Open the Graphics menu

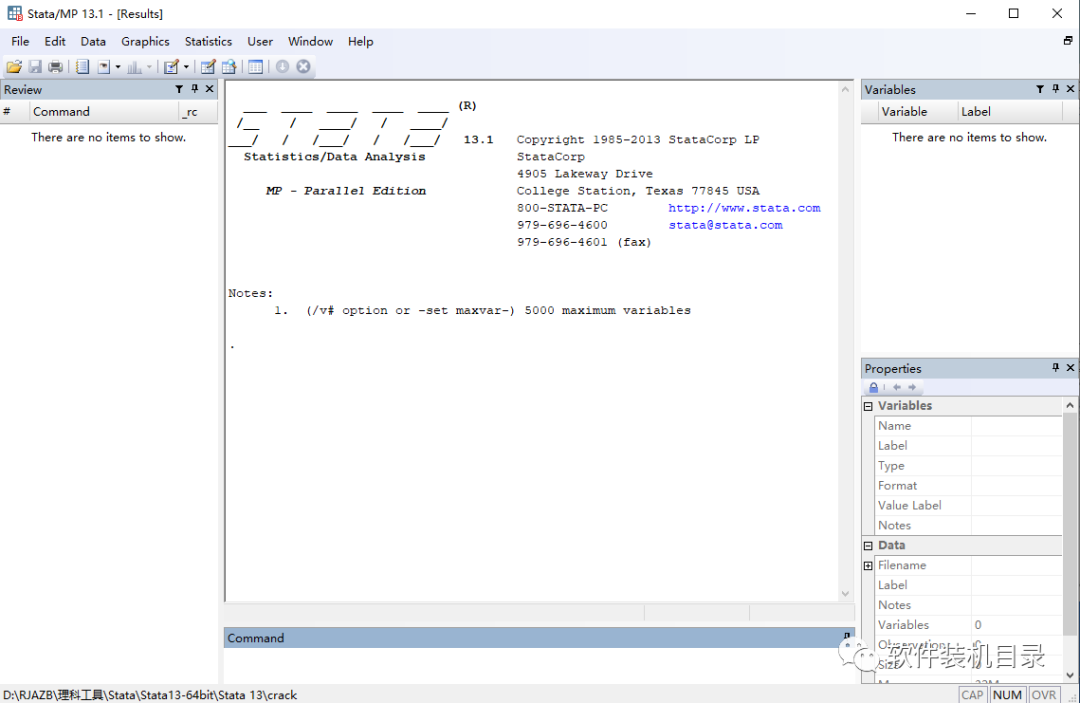(145, 41)
